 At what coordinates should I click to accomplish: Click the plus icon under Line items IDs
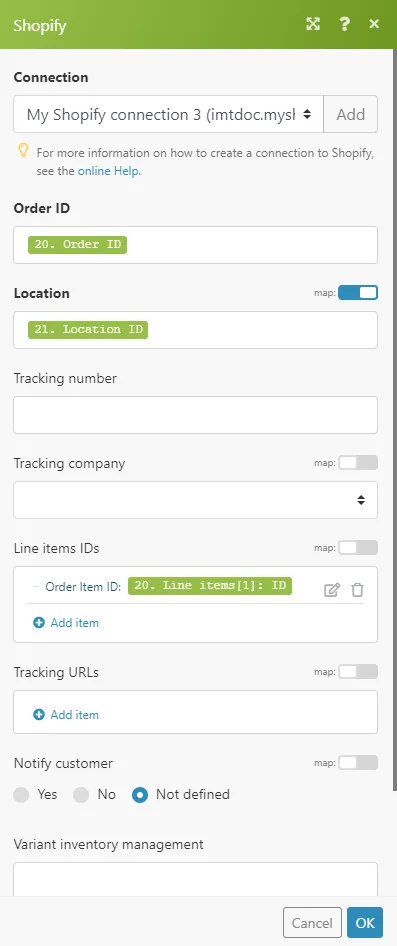(39, 623)
